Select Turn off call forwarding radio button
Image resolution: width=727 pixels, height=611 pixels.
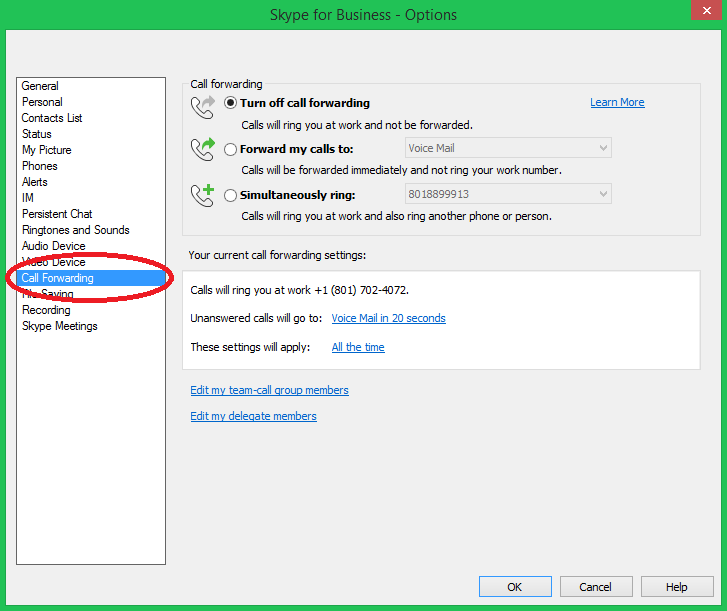coord(230,103)
